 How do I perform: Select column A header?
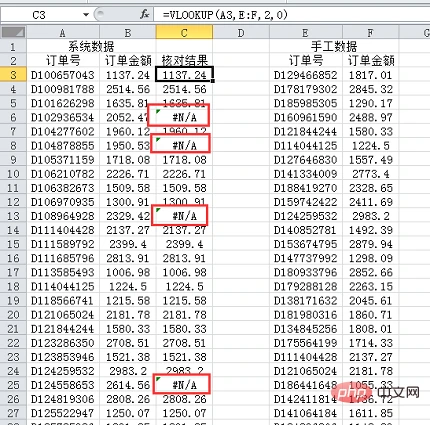click(63, 33)
